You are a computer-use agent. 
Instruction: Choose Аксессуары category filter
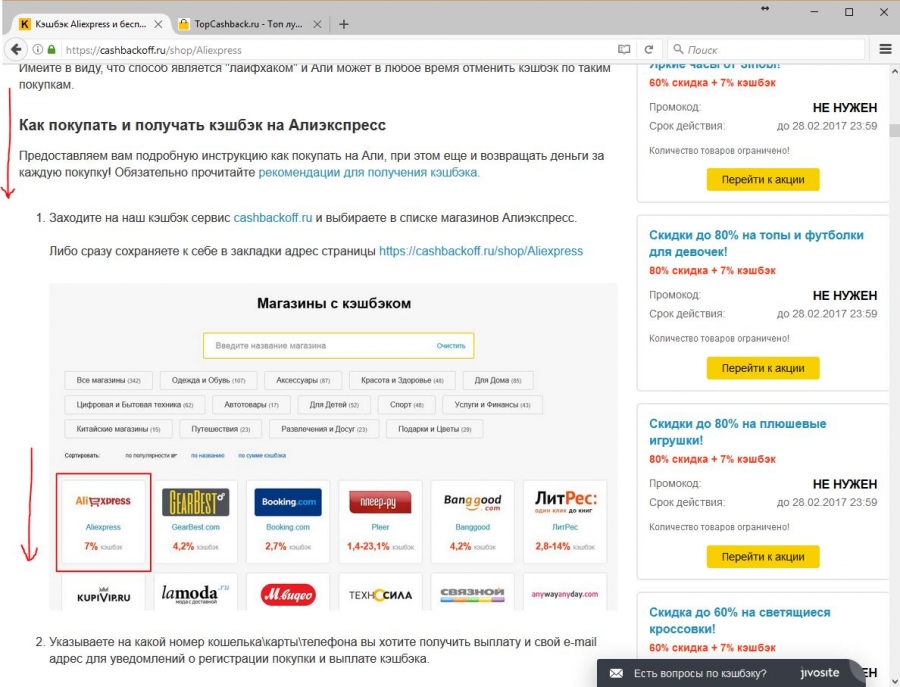(303, 380)
